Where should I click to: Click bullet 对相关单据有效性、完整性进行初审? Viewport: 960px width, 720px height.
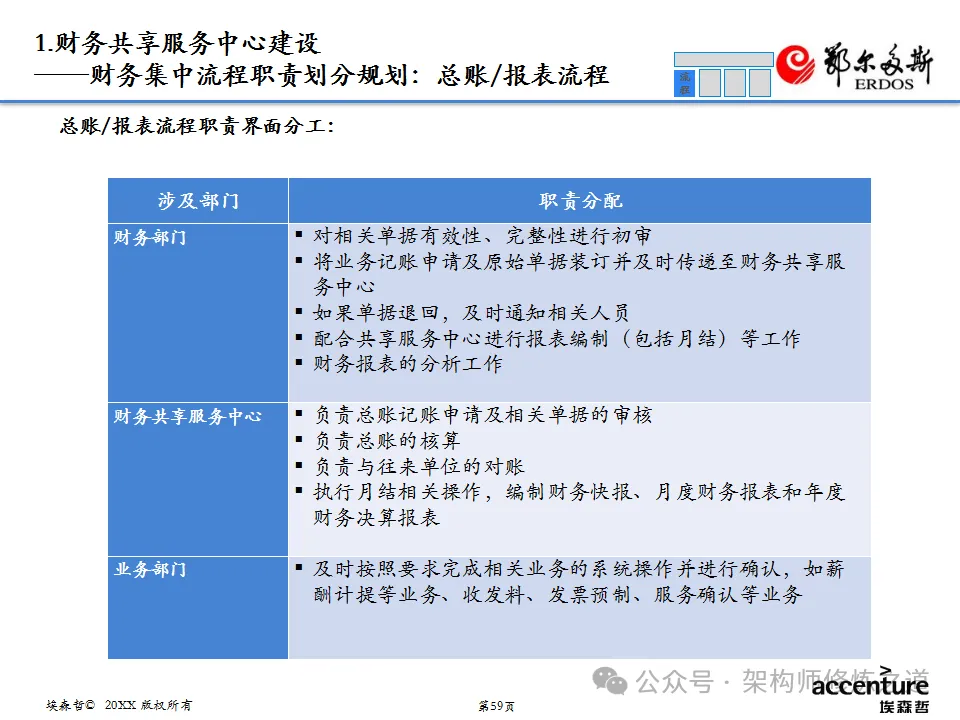pyautogui.click(x=482, y=236)
